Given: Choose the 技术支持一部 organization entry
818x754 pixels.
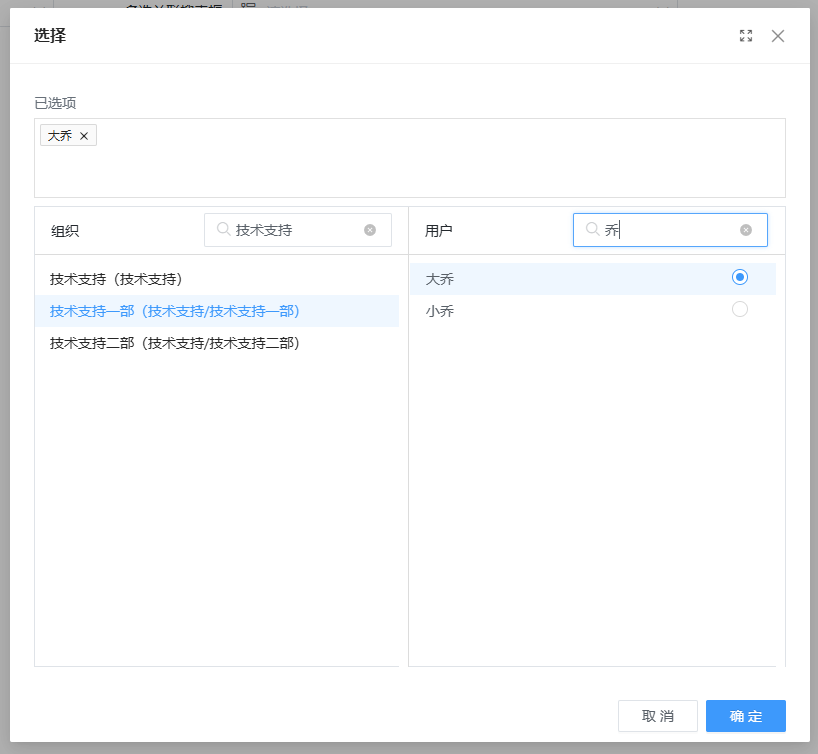Looking at the screenshot, I should [x=175, y=311].
